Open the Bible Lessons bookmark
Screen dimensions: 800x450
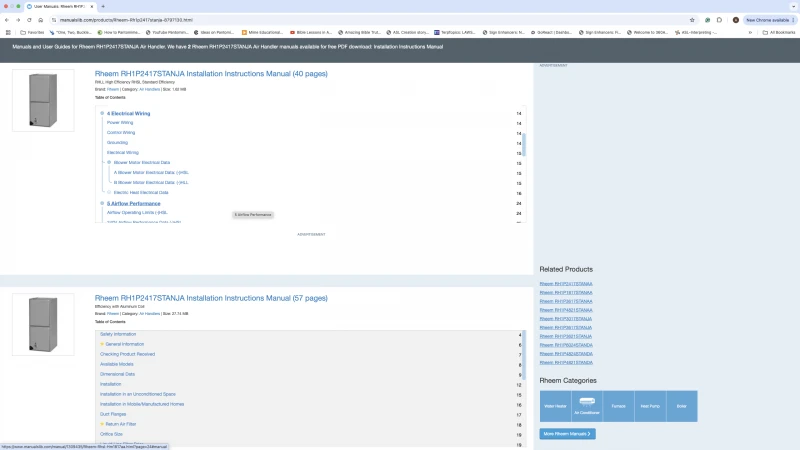tap(311, 32)
